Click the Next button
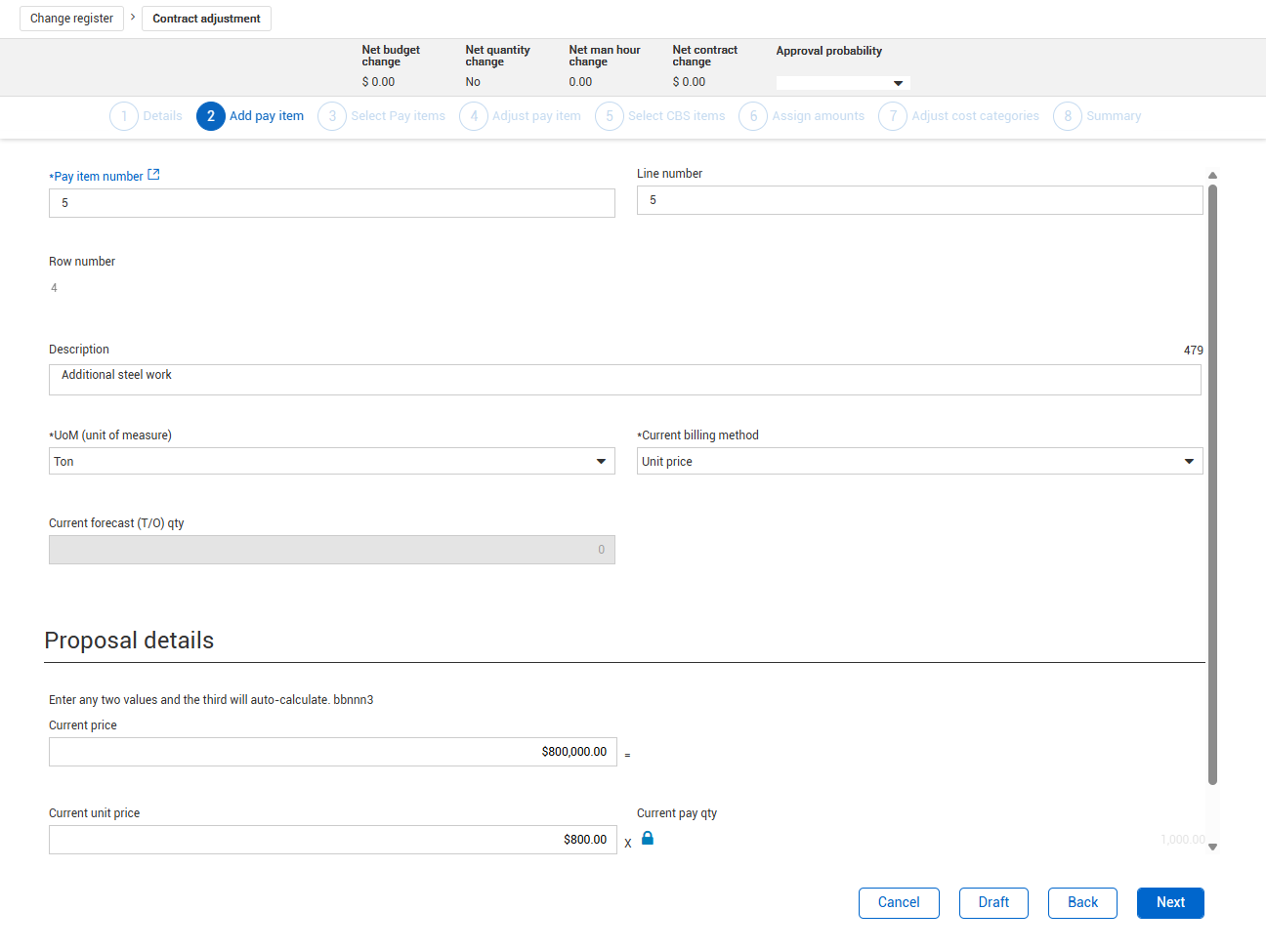 pos(1169,903)
